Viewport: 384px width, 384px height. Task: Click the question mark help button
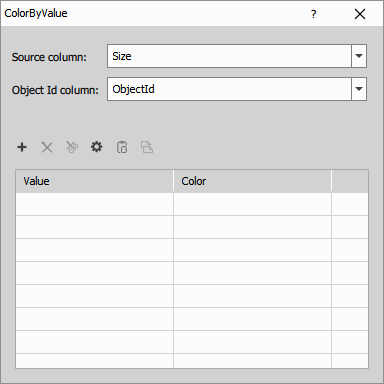[x=313, y=14]
